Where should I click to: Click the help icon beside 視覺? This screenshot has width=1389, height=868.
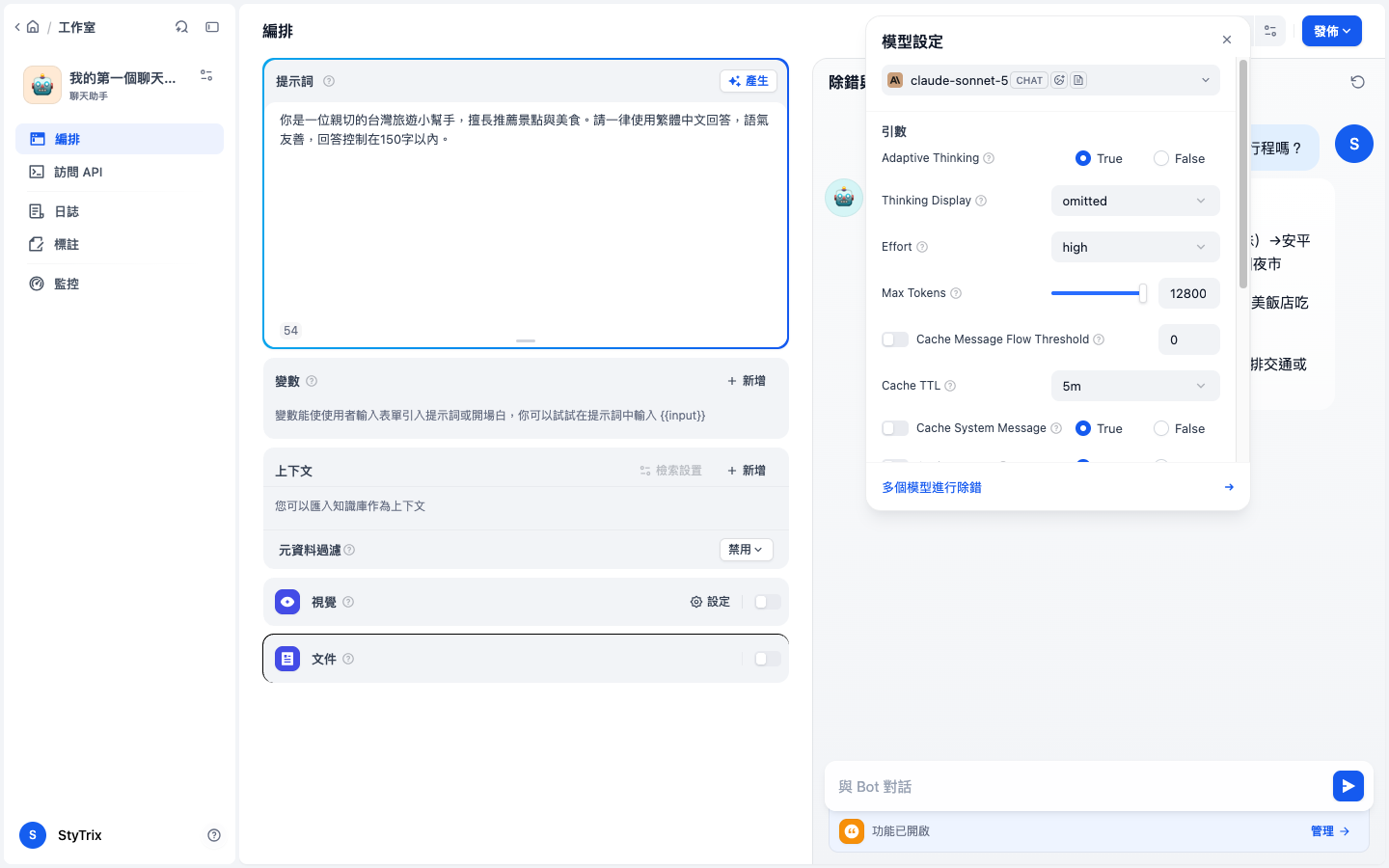click(348, 602)
